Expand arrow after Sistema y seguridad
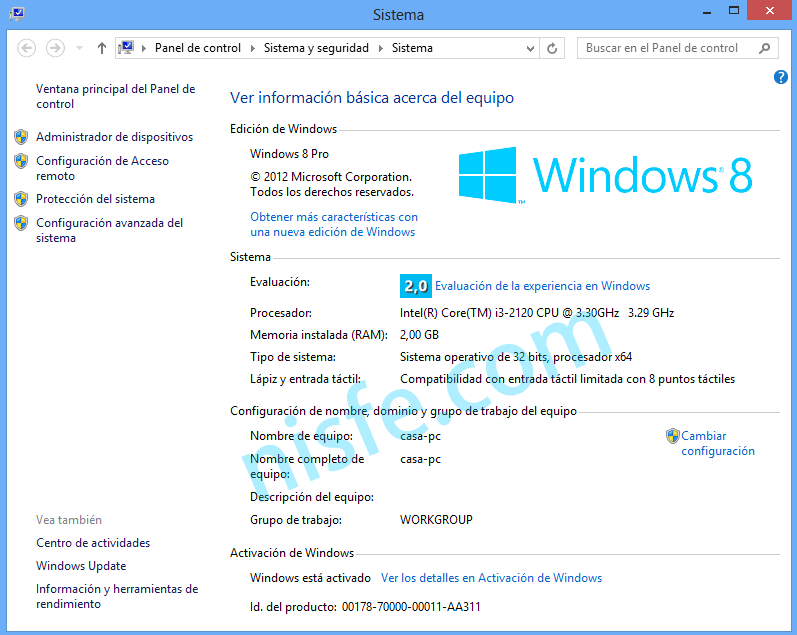 pos(381,48)
